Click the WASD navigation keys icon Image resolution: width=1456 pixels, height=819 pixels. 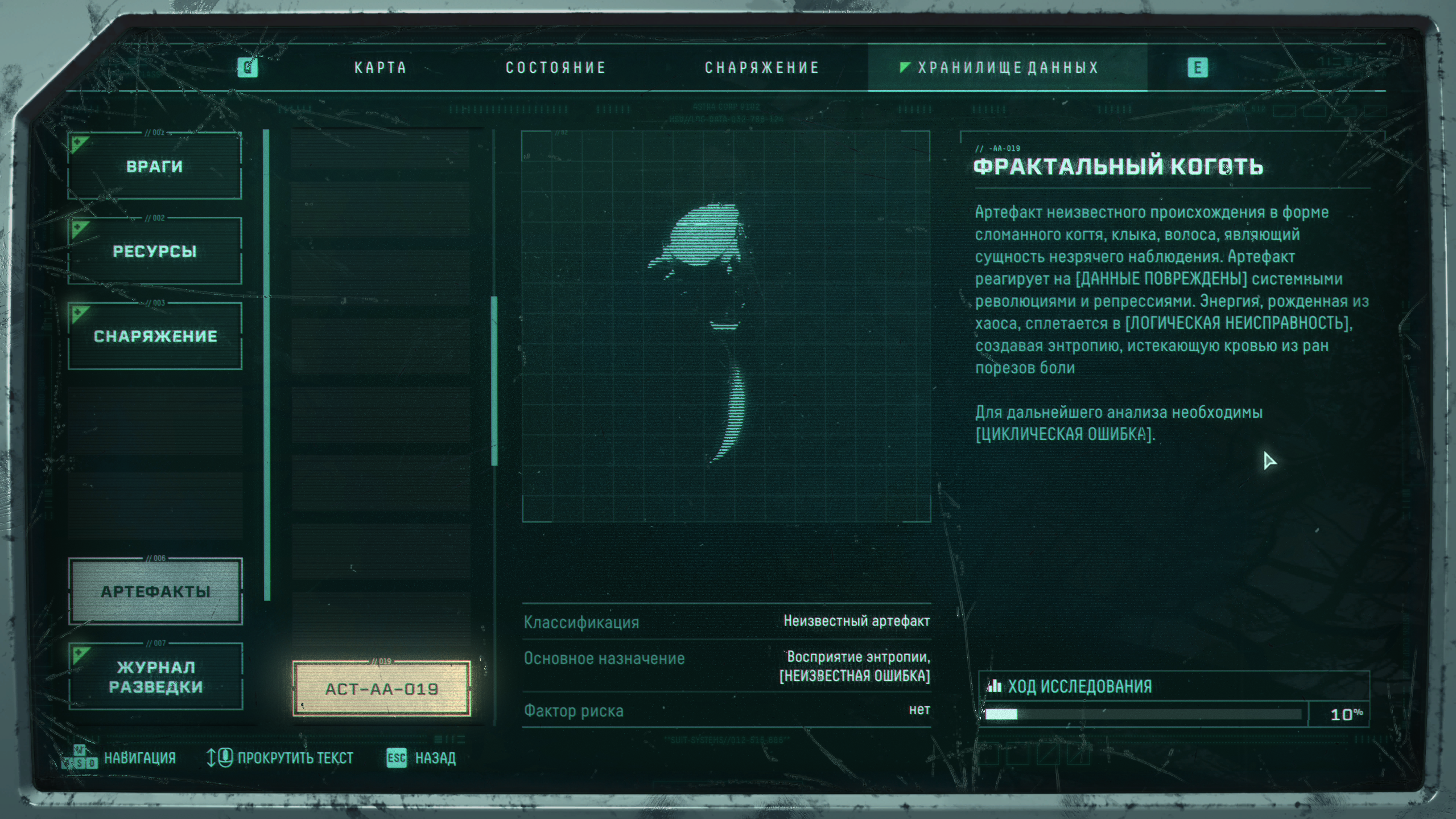80,758
